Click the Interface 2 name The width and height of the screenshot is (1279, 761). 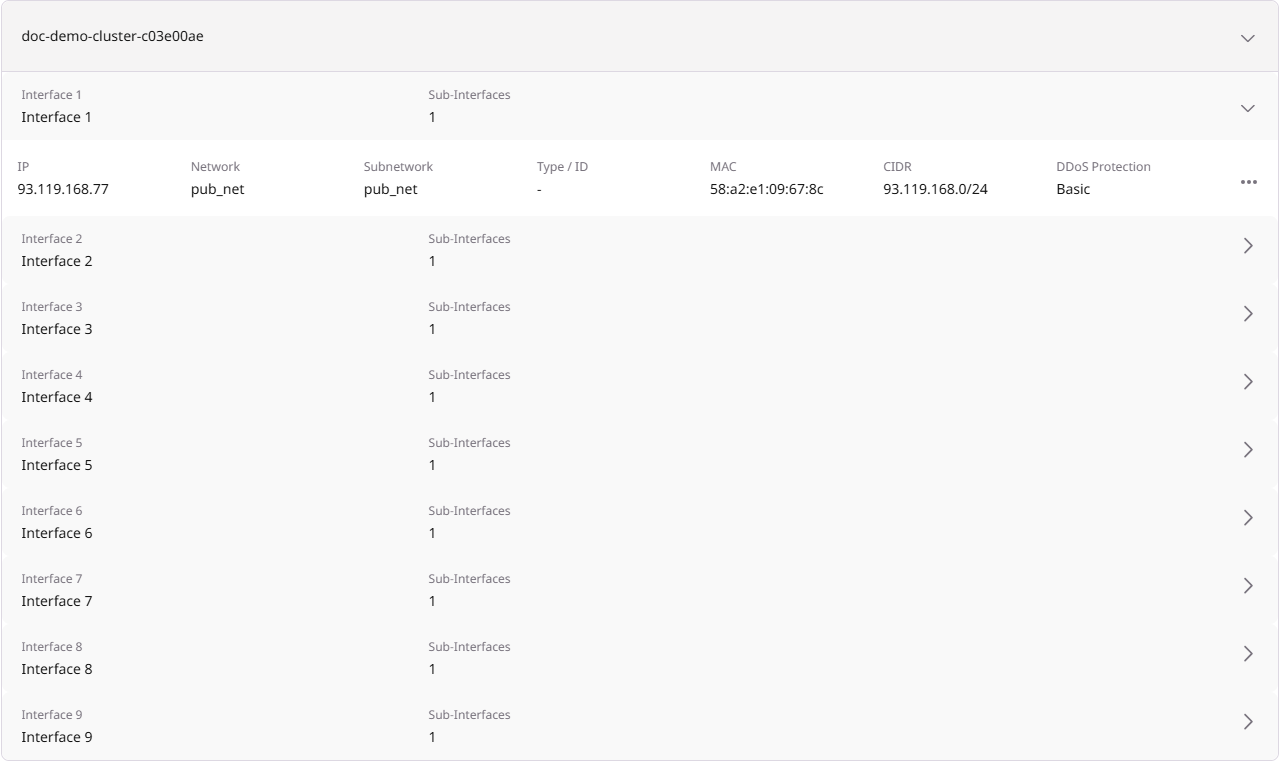coord(57,261)
